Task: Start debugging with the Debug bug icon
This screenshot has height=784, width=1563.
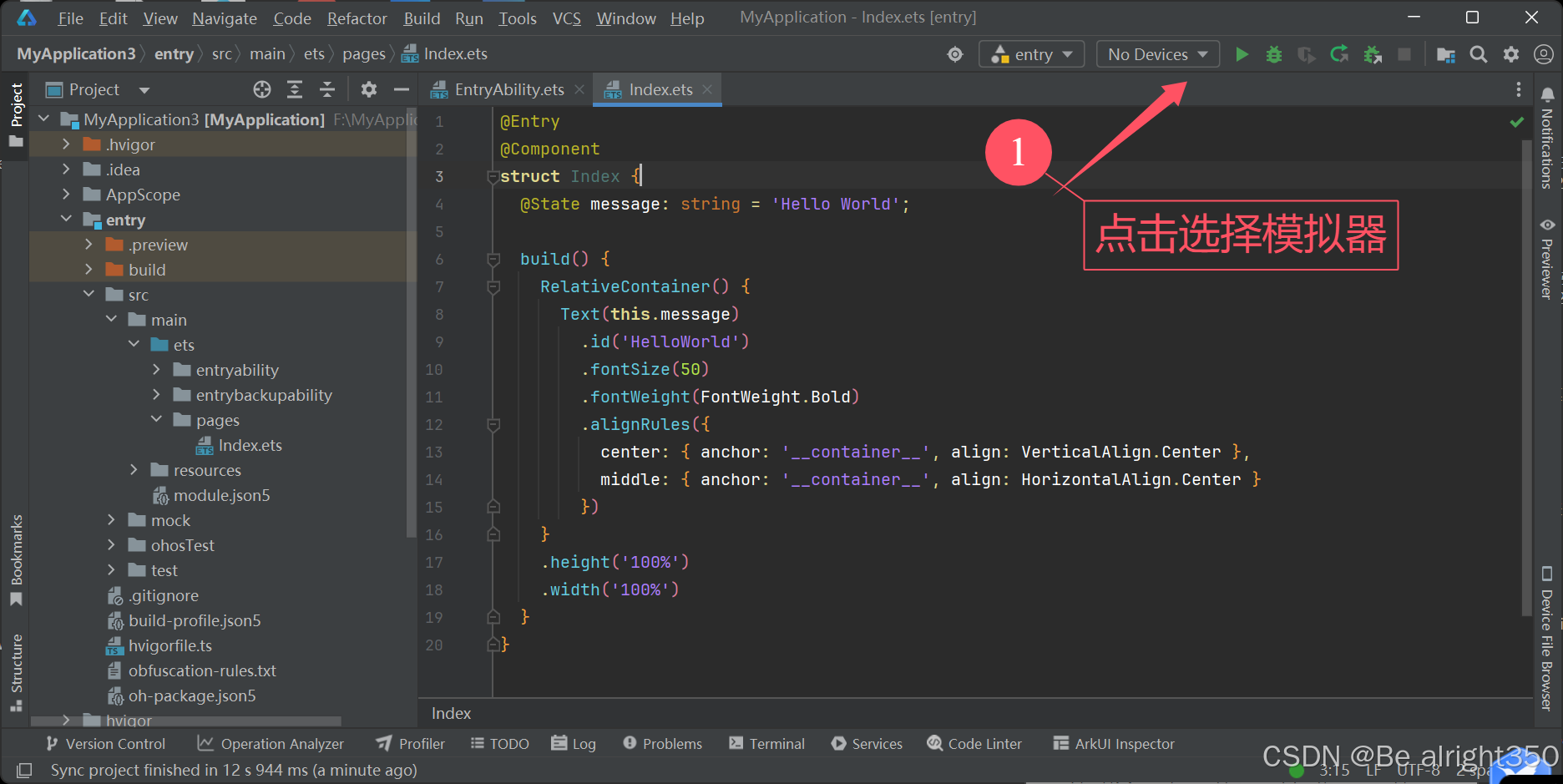Action: pos(1274,54)
